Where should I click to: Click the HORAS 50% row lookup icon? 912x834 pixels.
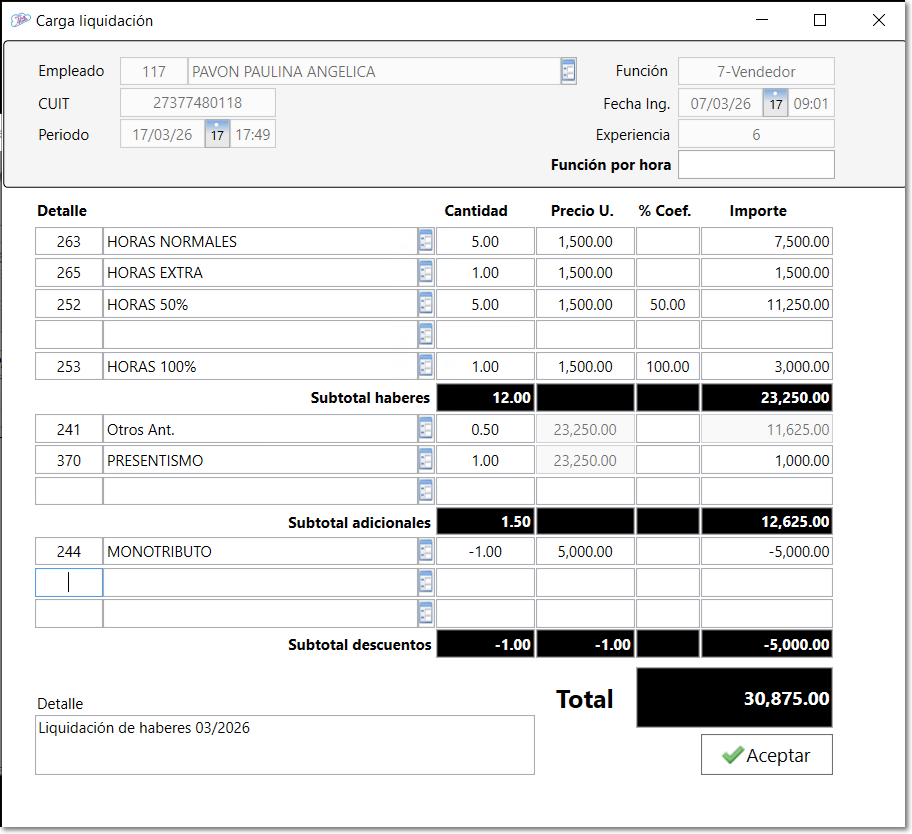(425, 304)
